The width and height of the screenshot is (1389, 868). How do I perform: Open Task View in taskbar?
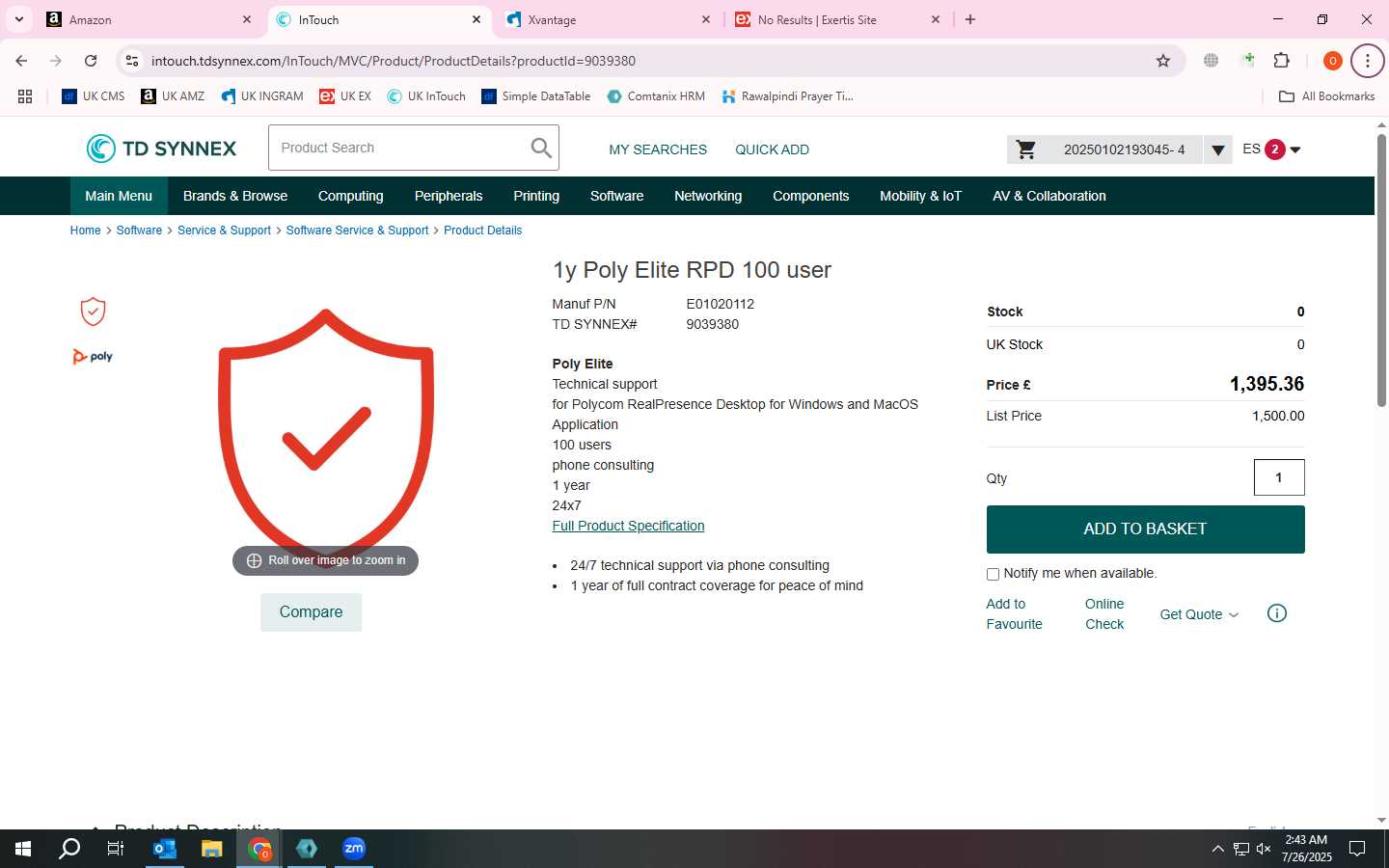[x=116, y=849]
